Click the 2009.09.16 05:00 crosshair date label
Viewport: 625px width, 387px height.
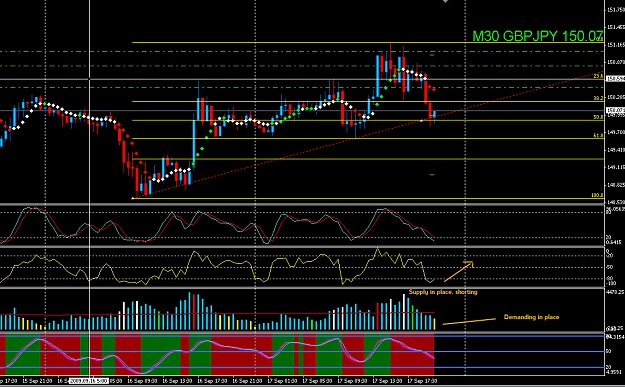point(88,381)
